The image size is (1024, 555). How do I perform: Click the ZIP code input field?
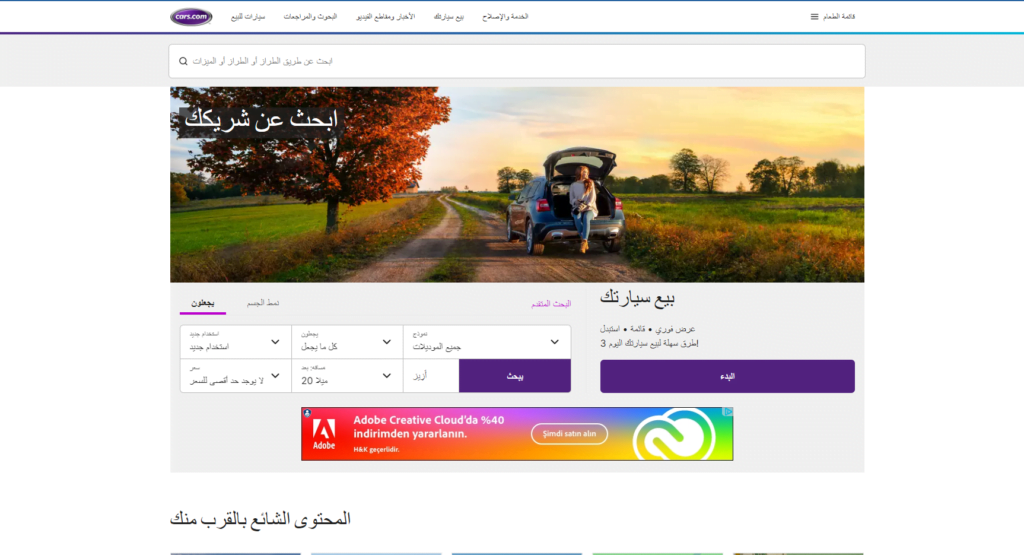click(431, 376)
